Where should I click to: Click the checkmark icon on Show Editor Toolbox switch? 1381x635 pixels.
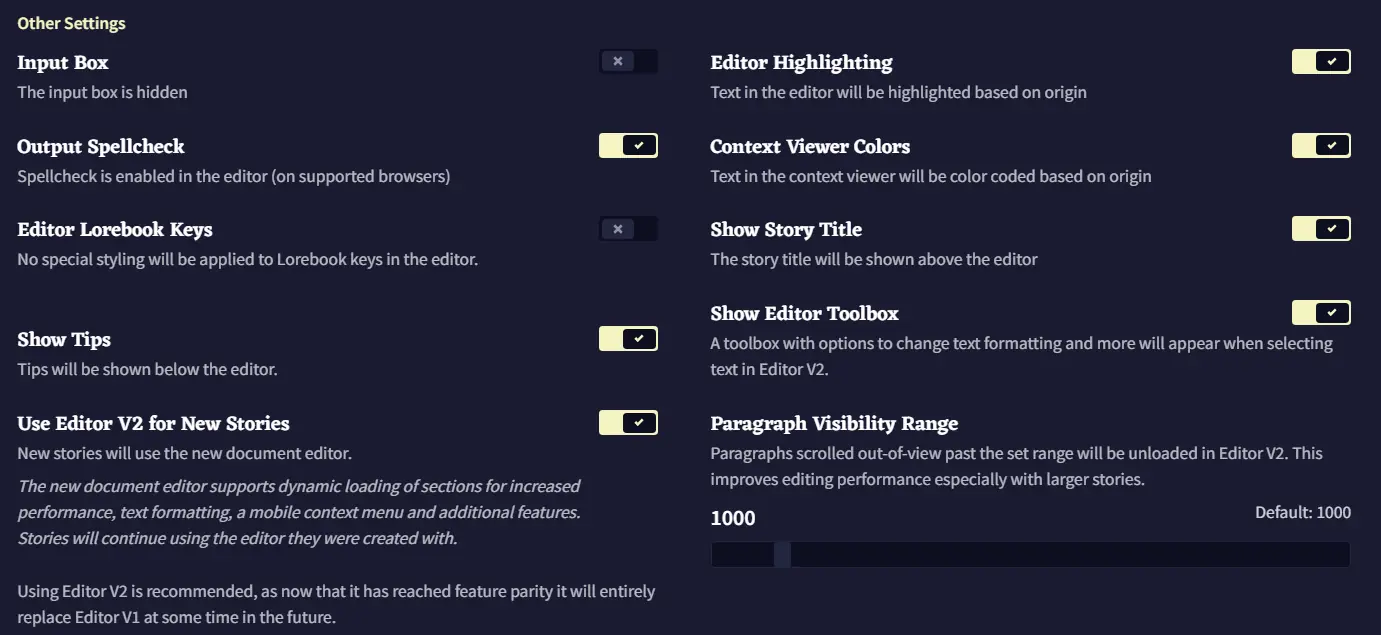click(1330, 312)
